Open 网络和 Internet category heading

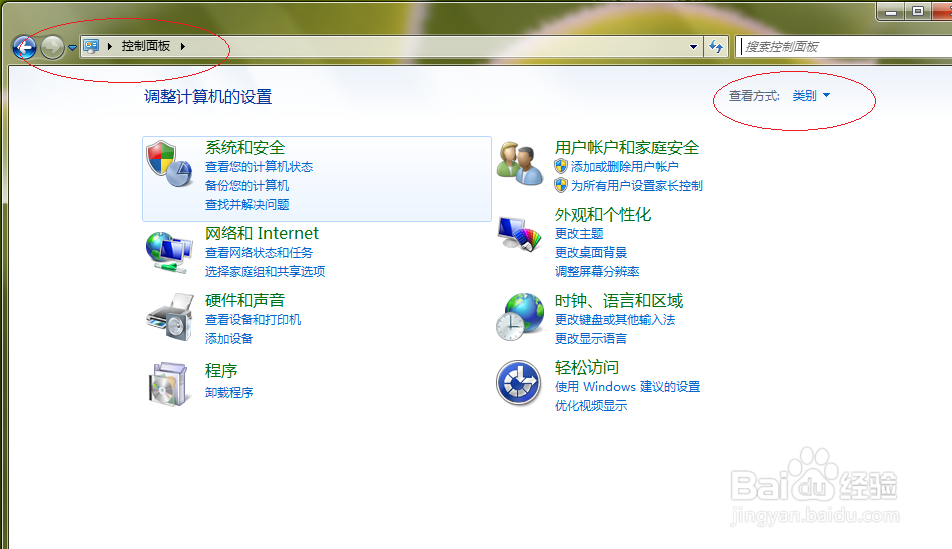(x=262, y=233)
